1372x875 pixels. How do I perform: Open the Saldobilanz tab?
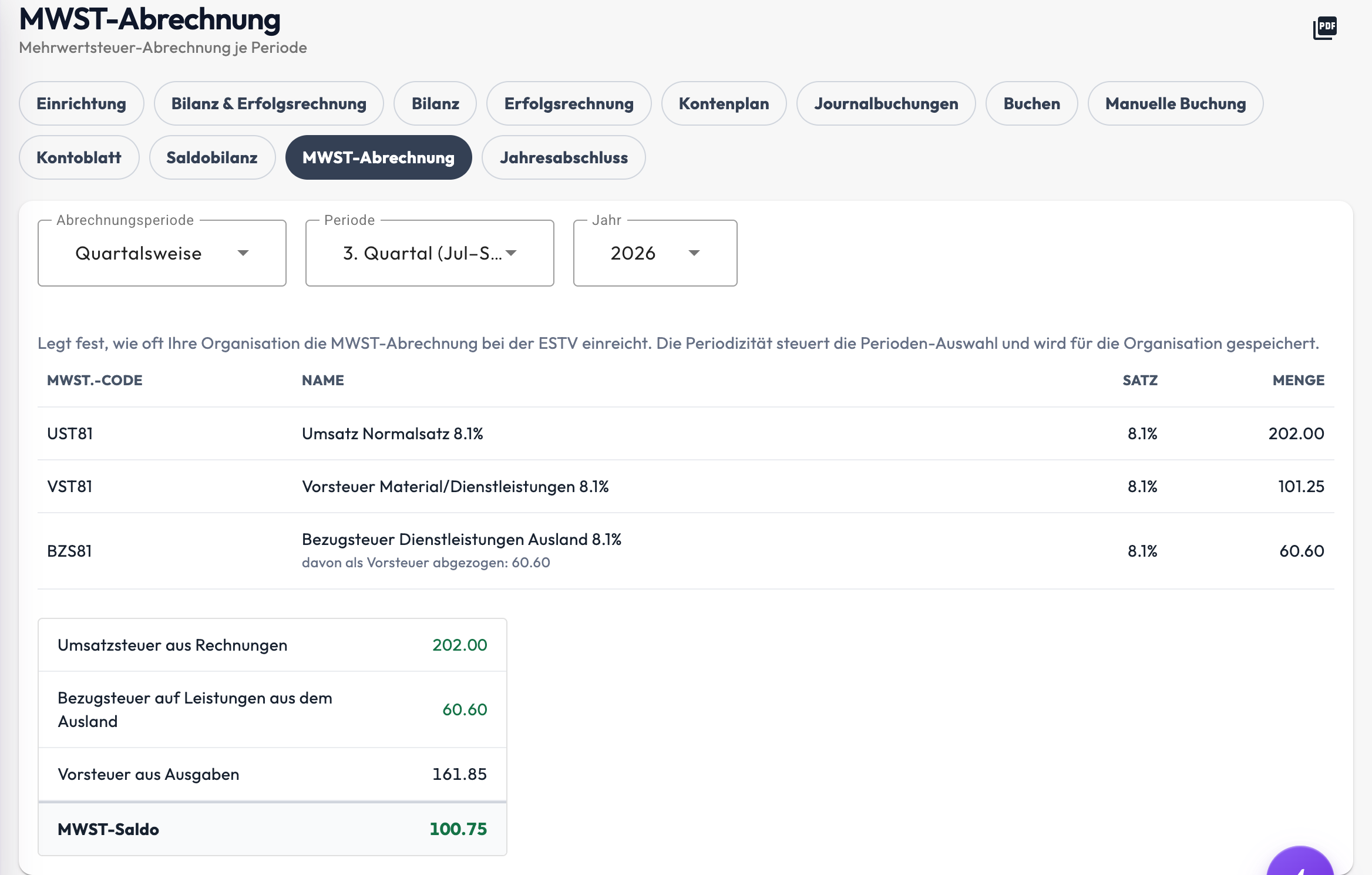coord(212,157)
